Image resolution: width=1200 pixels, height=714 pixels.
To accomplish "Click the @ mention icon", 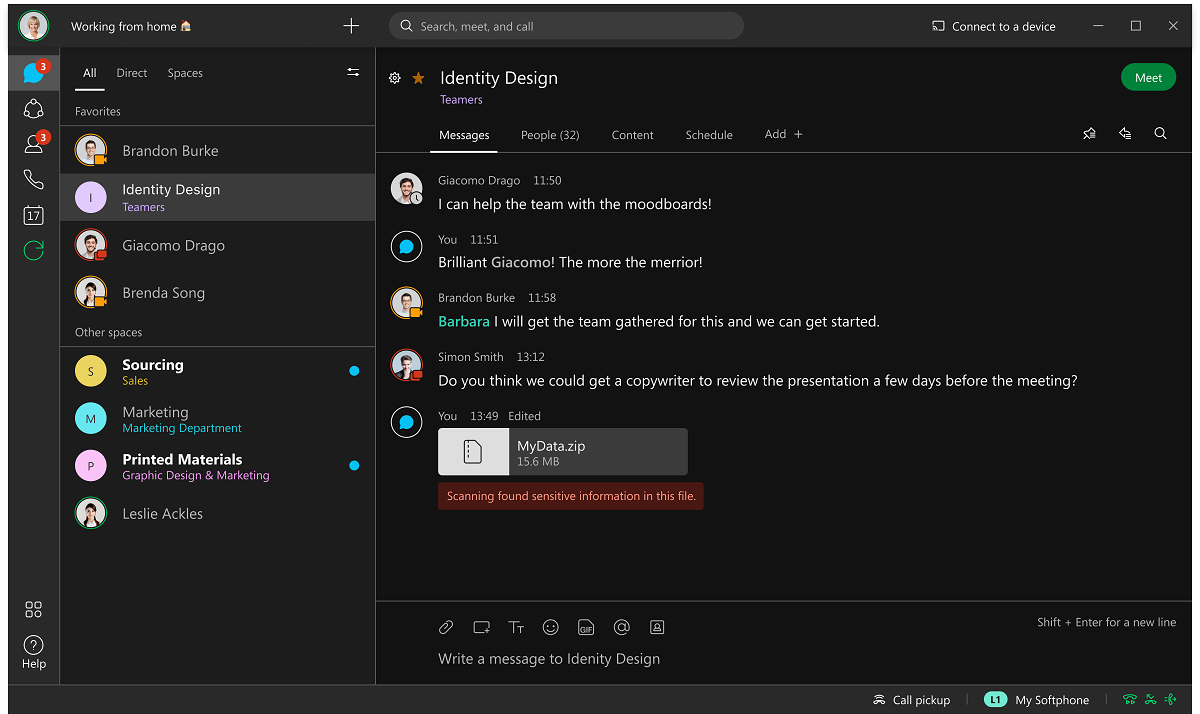I will pos(621,627).
